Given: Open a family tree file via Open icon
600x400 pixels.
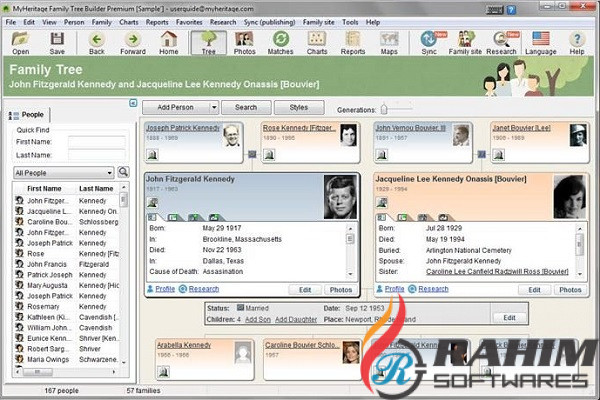Looking at the screenshot, I should (20, 43).
